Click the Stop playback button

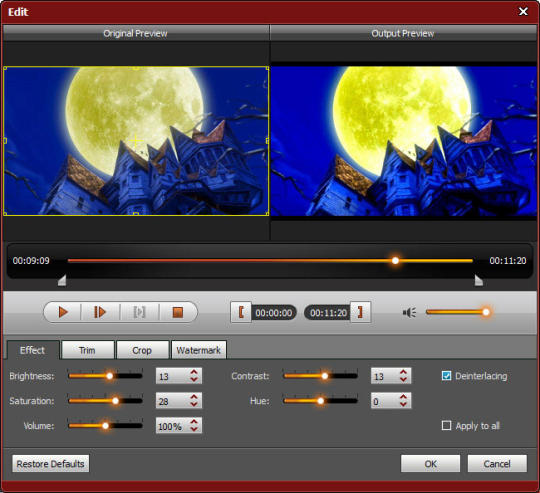pos(177,312)
